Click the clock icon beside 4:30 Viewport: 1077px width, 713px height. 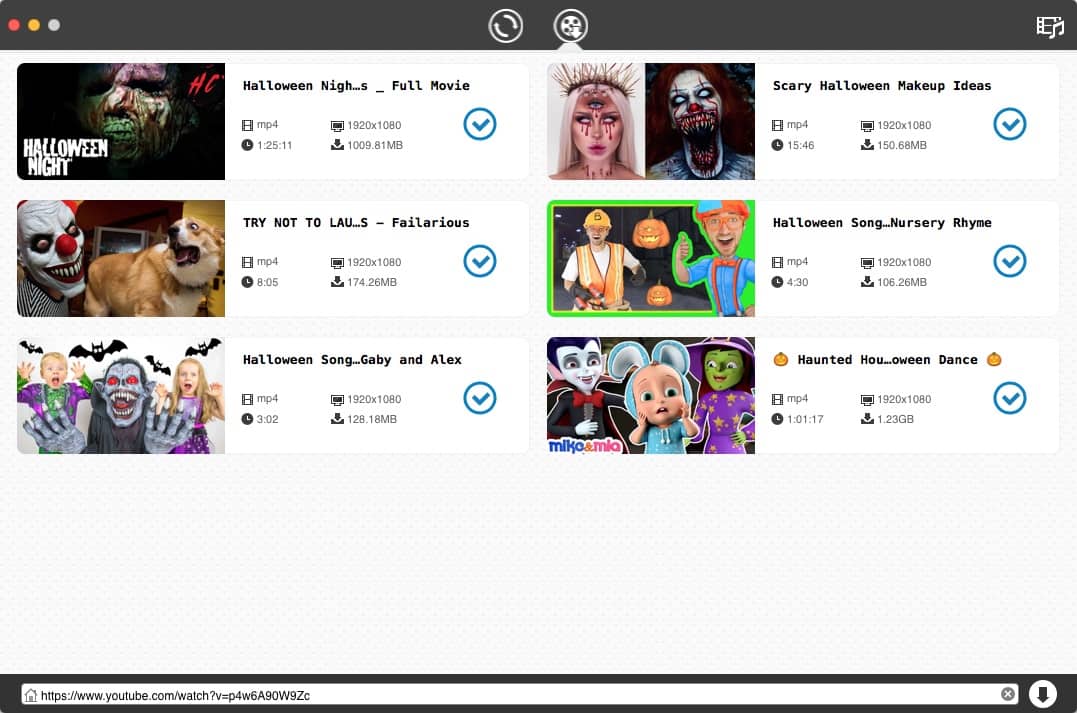[x=777, y=282]
